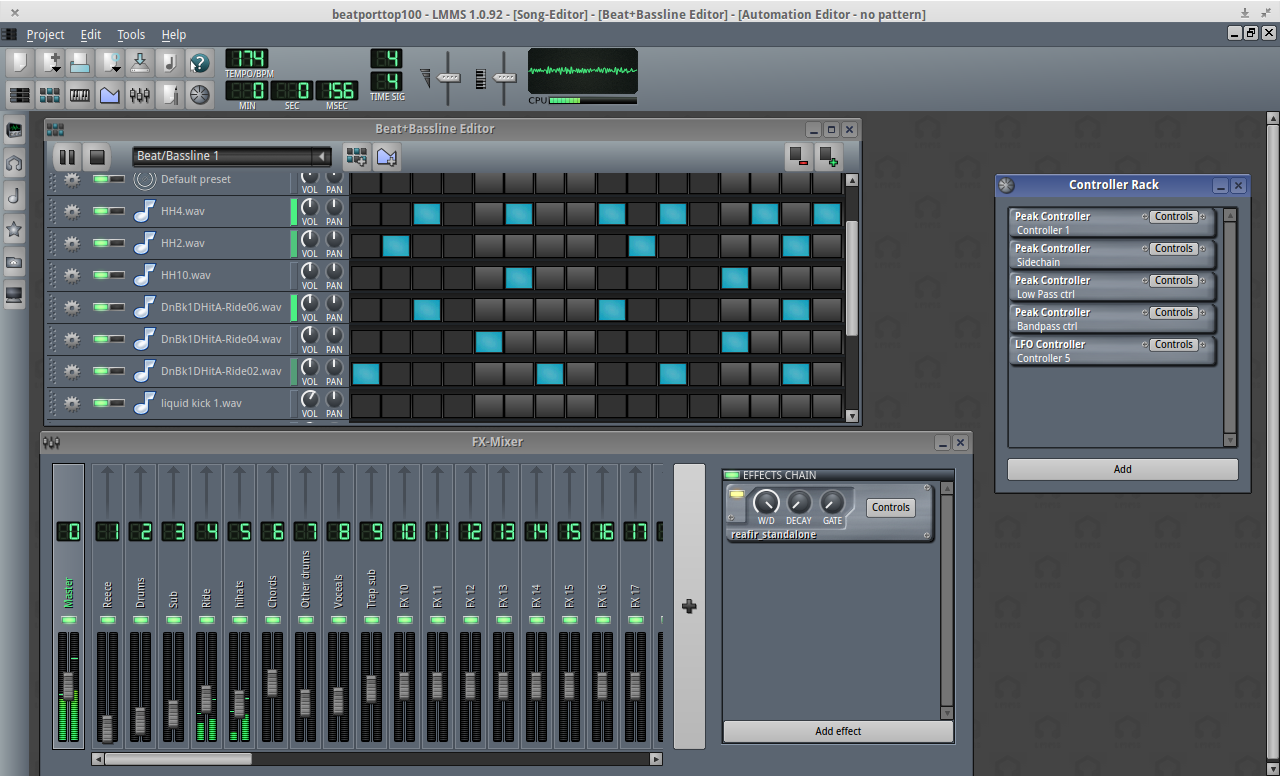Toggle the mute LED on HH10.wav track
Viewport: 1280px width, 776px height.
pos(101,275)
